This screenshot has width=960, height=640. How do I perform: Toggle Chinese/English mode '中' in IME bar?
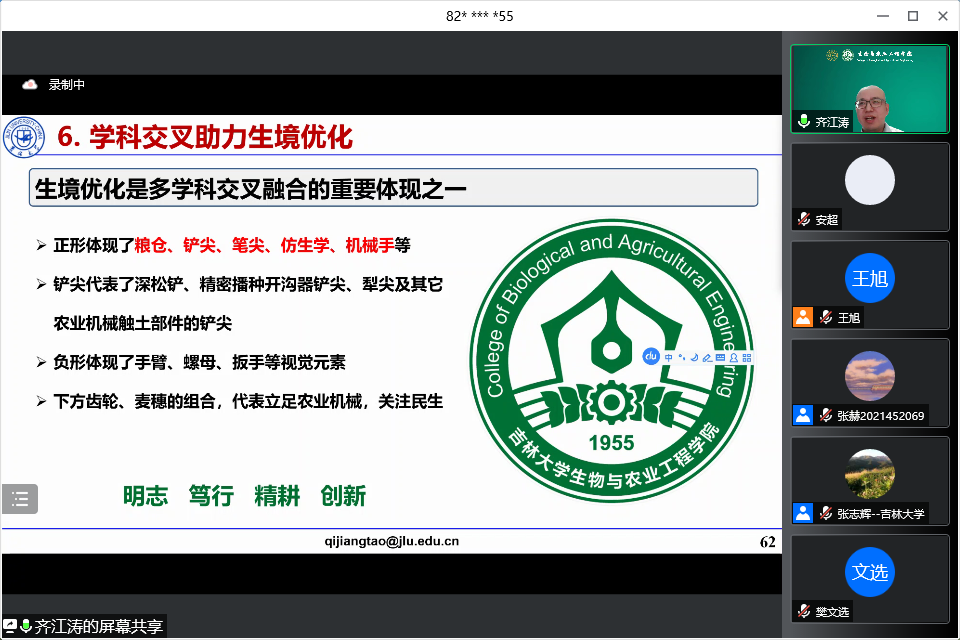click(669, 357)
